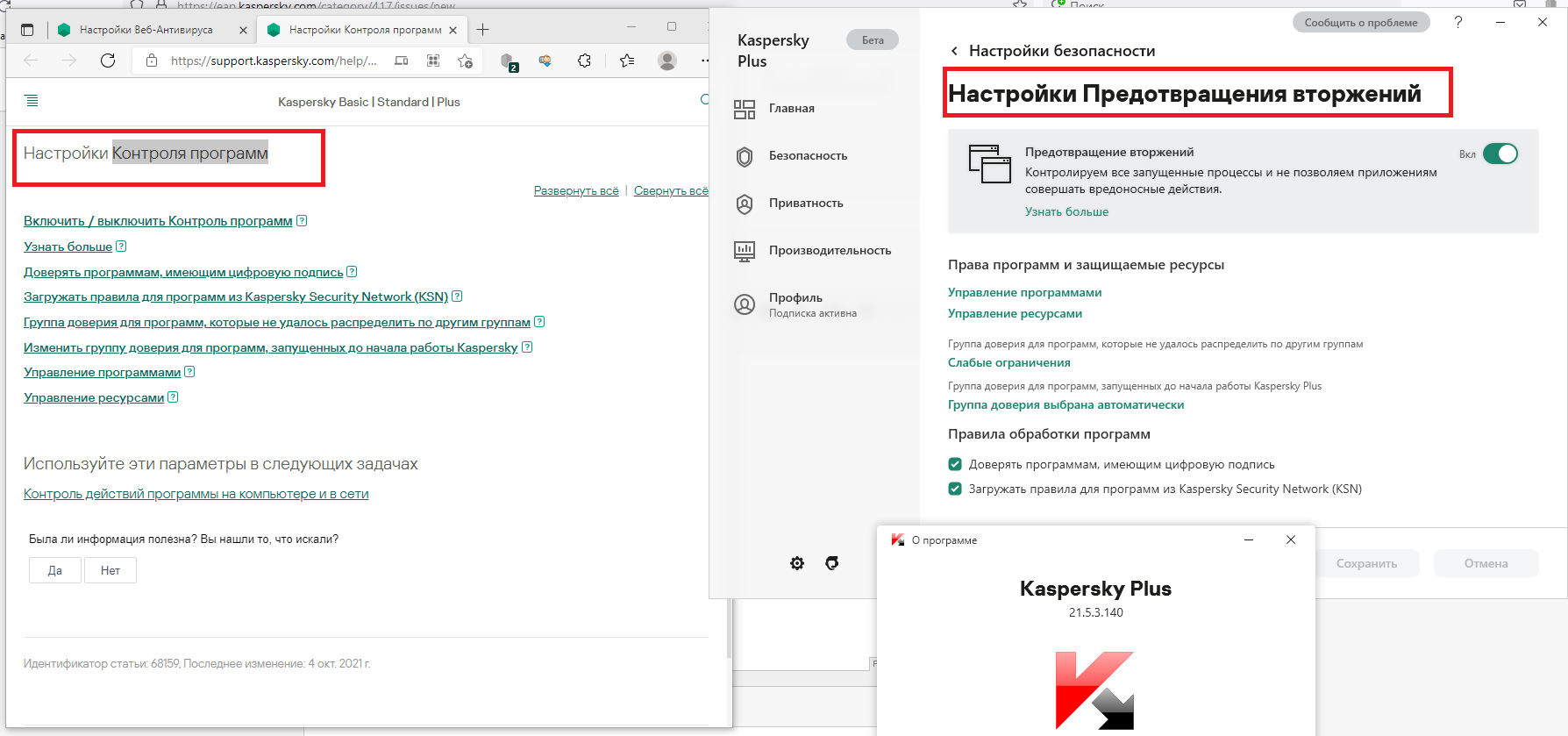Answer Нет to feedback question

pyautogui.click(x=110, y=570)
